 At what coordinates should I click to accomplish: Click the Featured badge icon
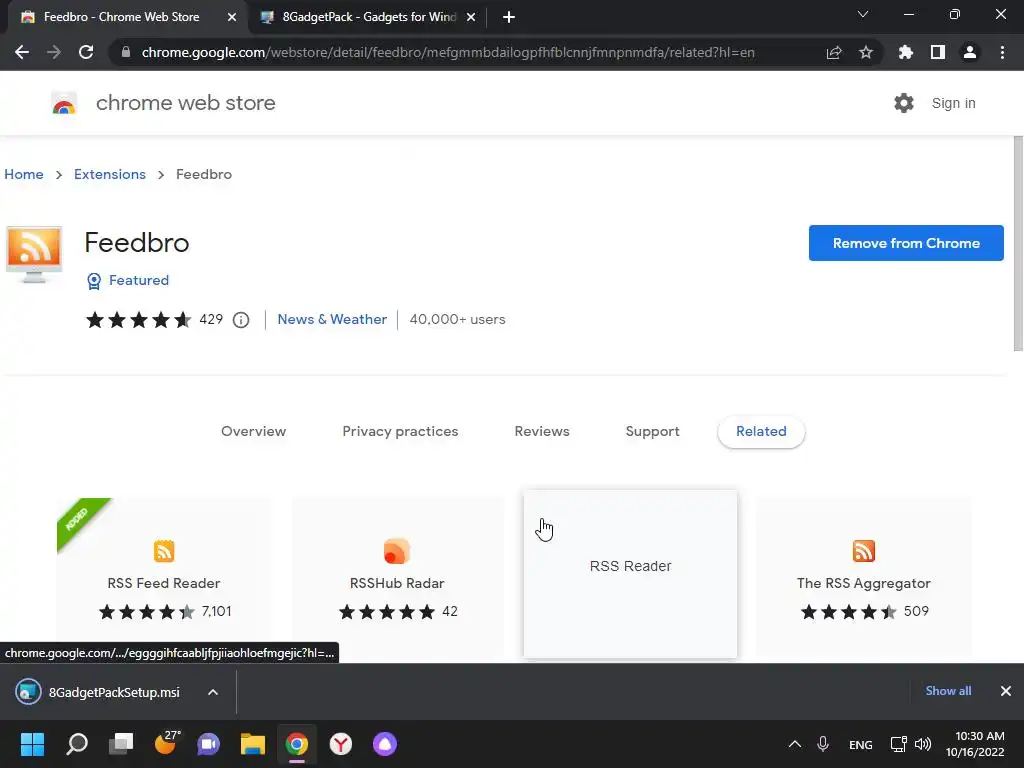[94, 281]
